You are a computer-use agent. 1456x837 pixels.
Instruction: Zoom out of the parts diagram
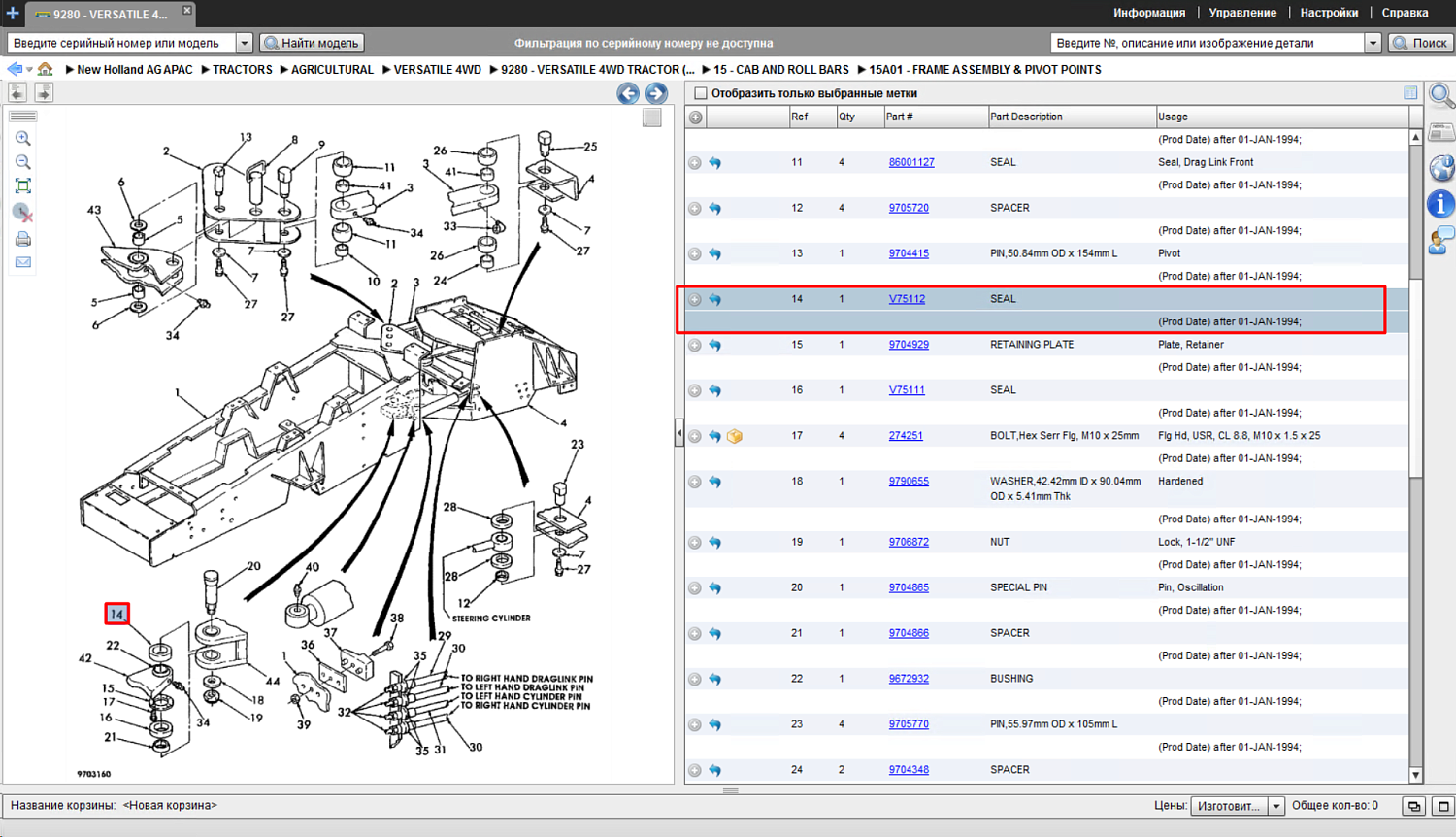pyautogui.click(x=23, y=162)
